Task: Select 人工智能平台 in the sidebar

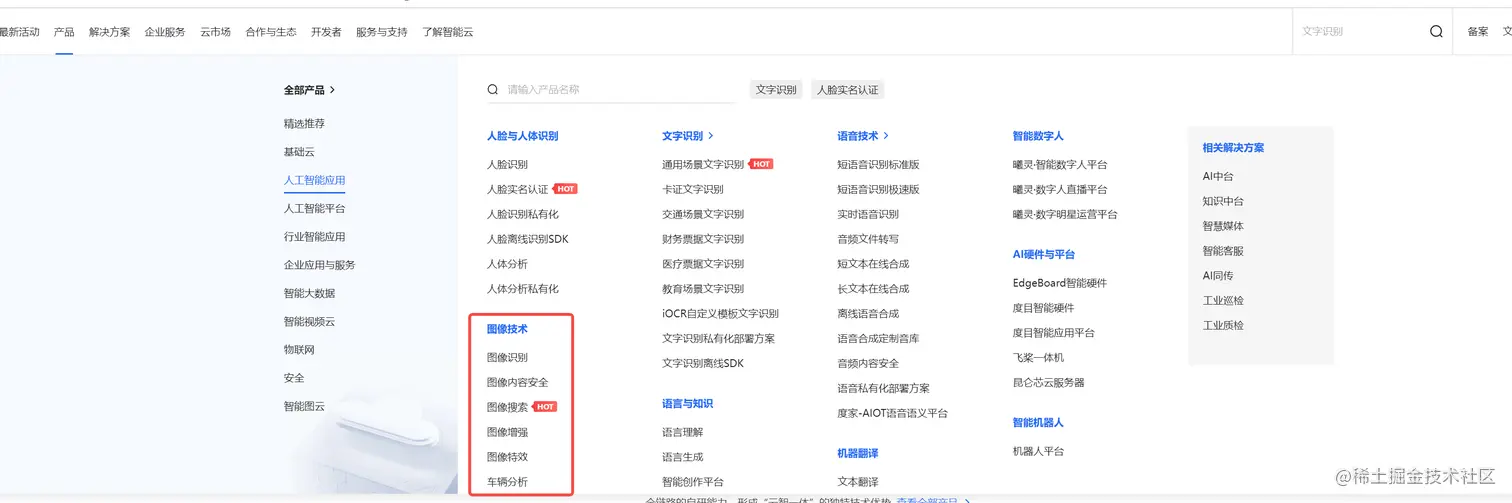Action: (x=314, y=209)
